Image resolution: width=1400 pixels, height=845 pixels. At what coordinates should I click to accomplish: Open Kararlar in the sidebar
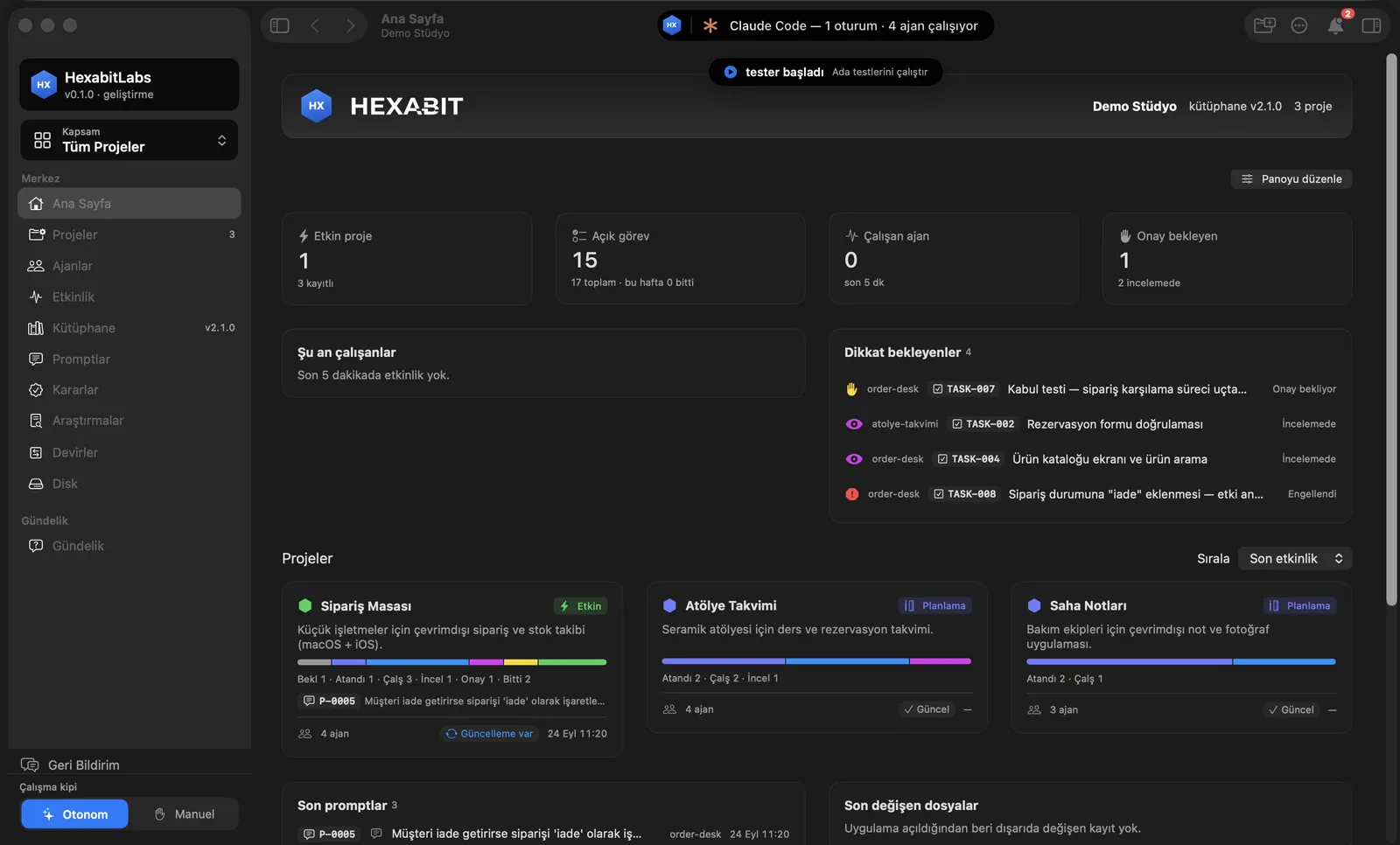pyautogui.click(x=129, y=390)
